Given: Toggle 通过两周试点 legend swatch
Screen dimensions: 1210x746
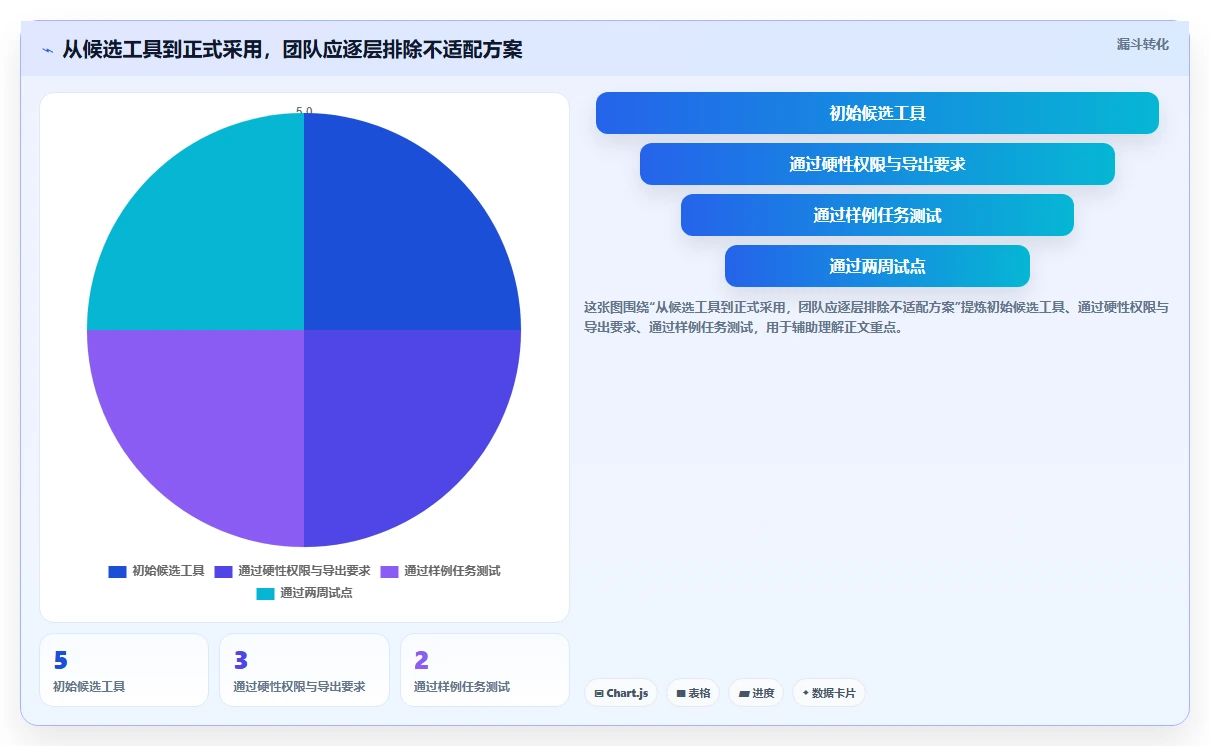Looking at the screenshot, I should [265, 593].
